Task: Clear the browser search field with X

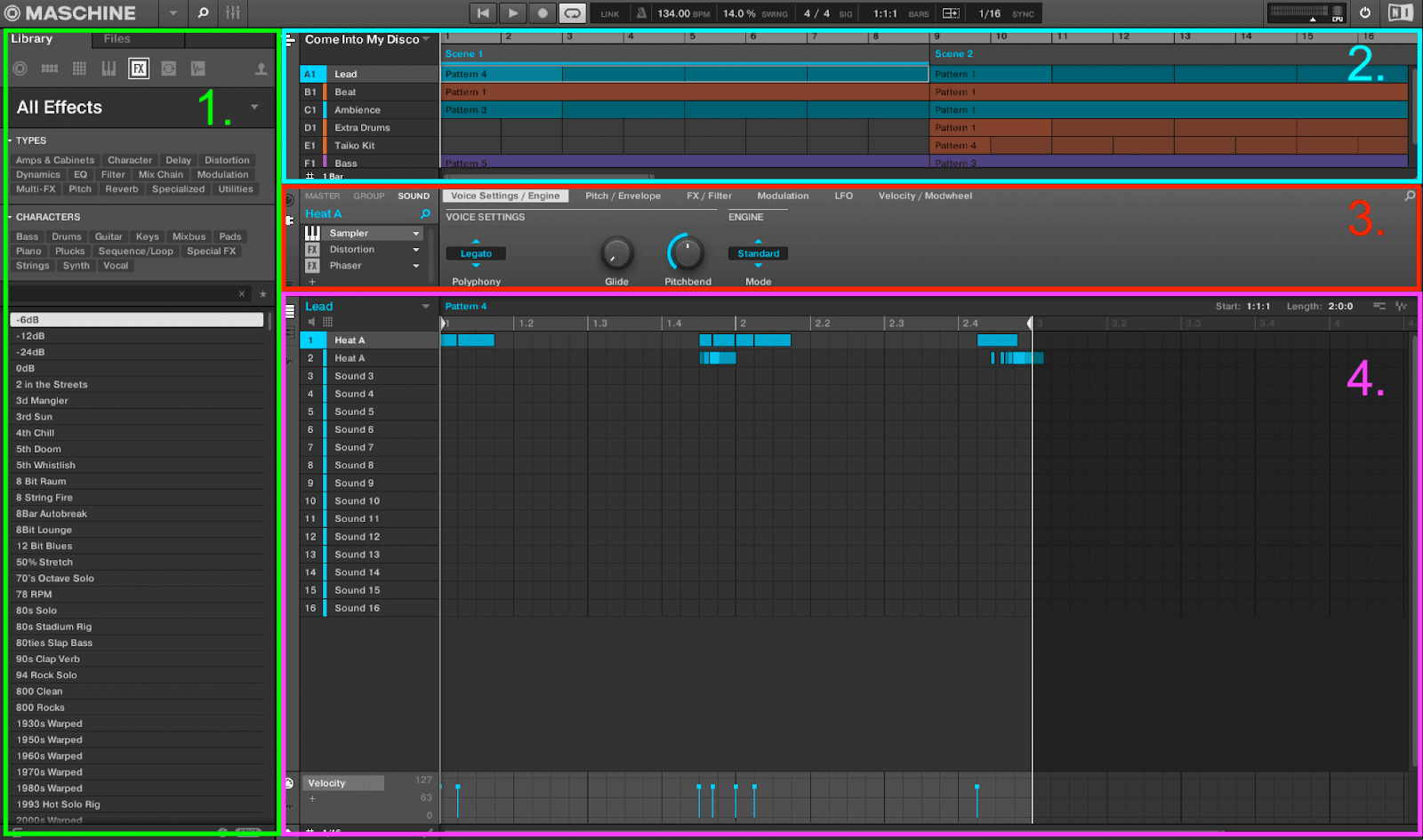Action: point(242,293)
